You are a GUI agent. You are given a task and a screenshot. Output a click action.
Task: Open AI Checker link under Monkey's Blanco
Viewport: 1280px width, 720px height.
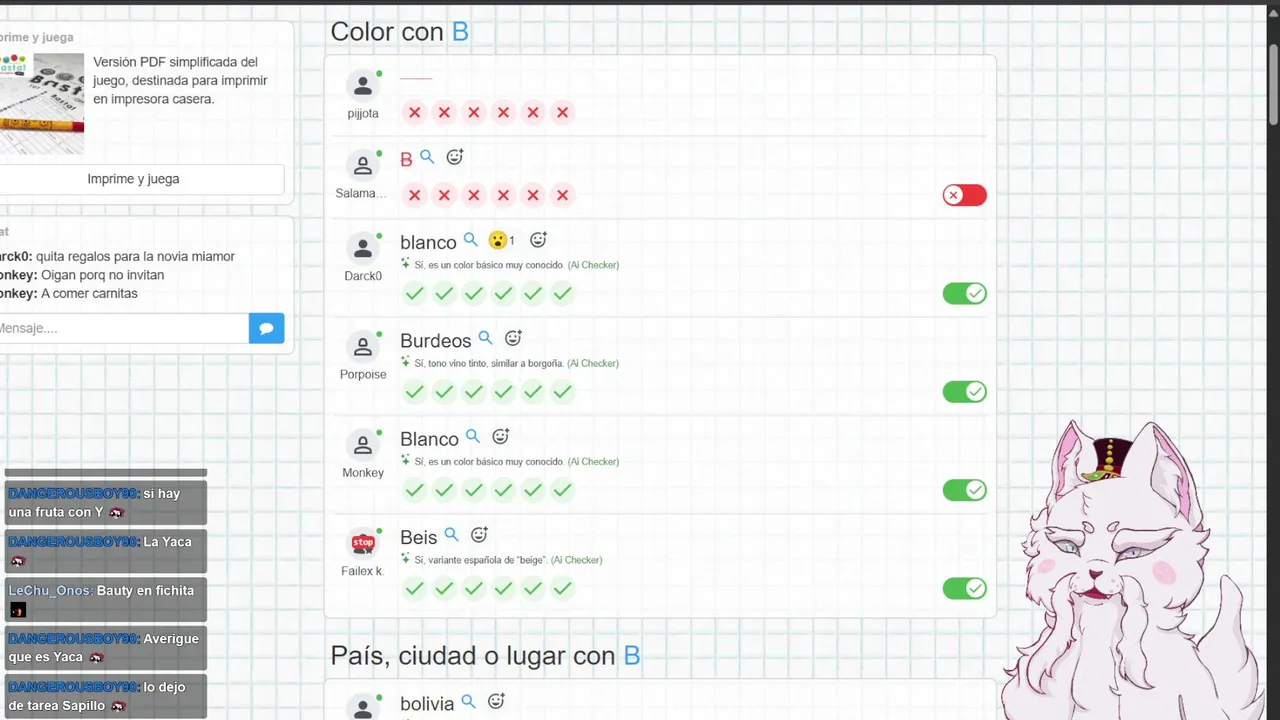(593, 461)
